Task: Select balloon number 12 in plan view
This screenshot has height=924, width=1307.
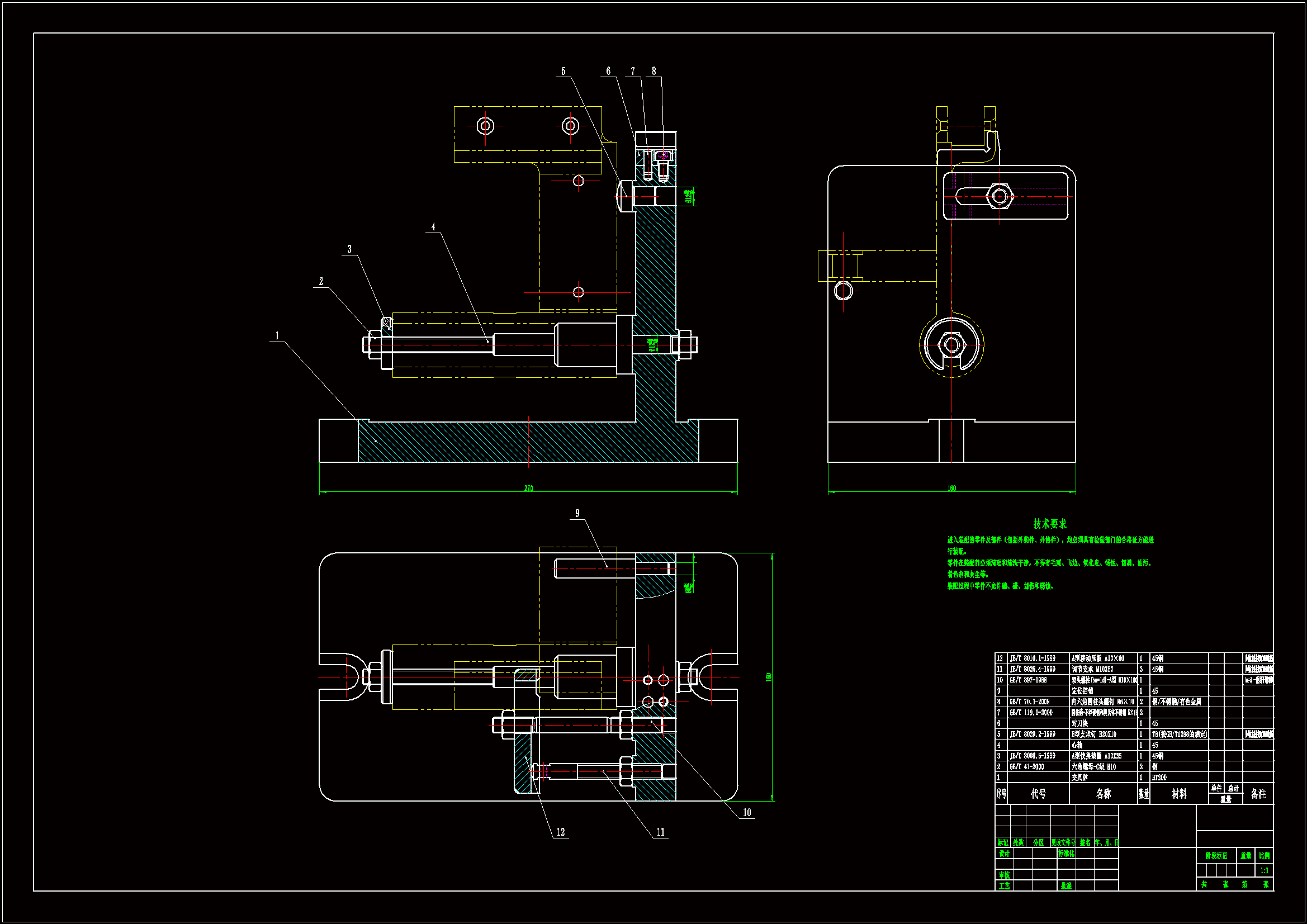Action: [561, 832]
